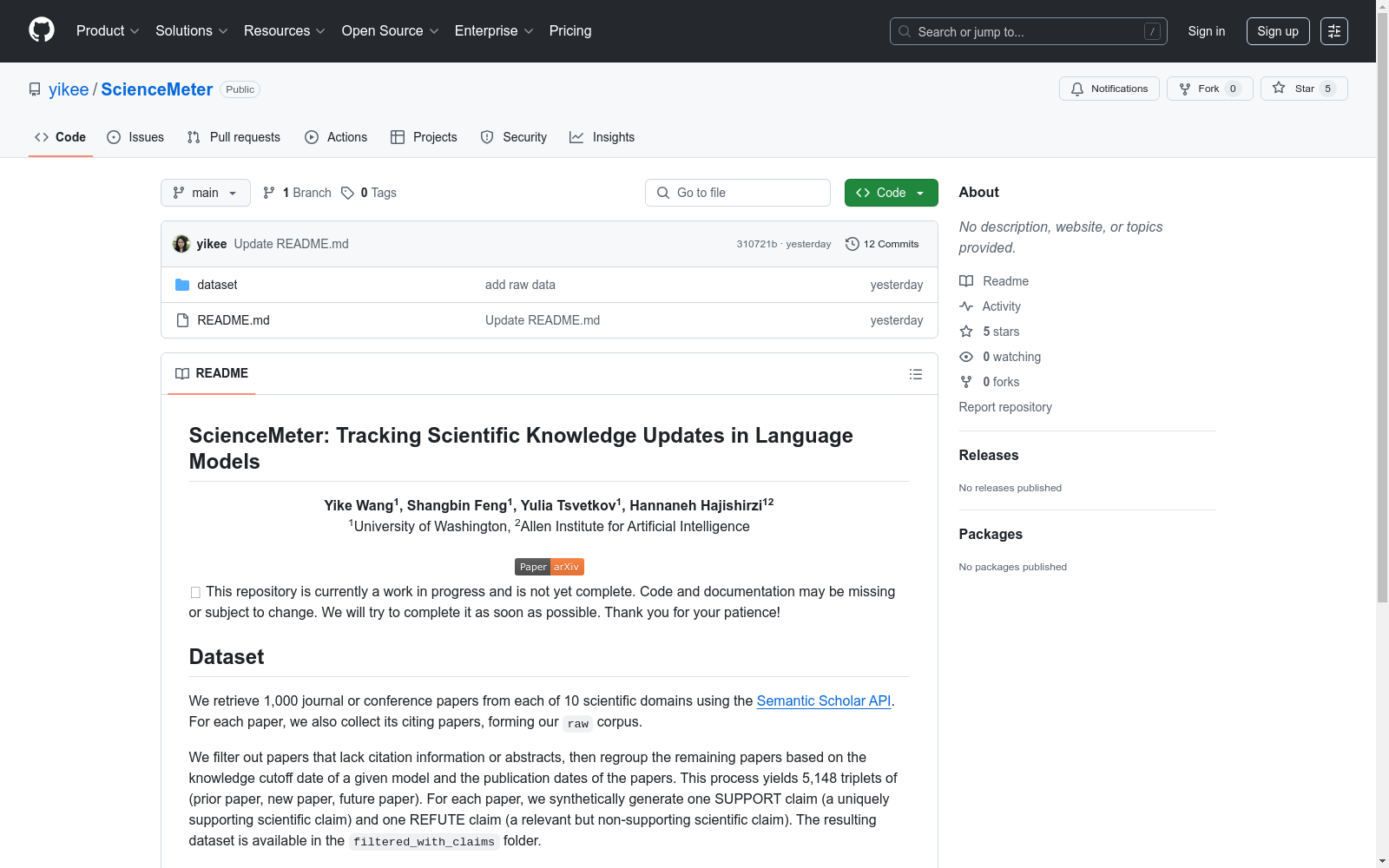The height and width of the screenshot is (868, 1389).
Task: Open the yikee user profile link
Action: [x=69, y=89]
